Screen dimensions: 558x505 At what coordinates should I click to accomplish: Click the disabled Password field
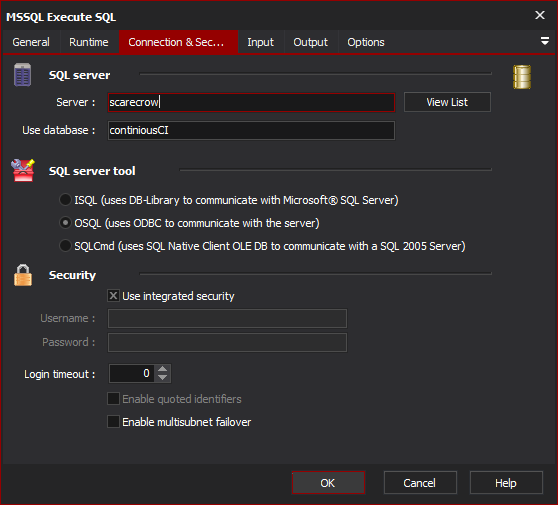227,342
